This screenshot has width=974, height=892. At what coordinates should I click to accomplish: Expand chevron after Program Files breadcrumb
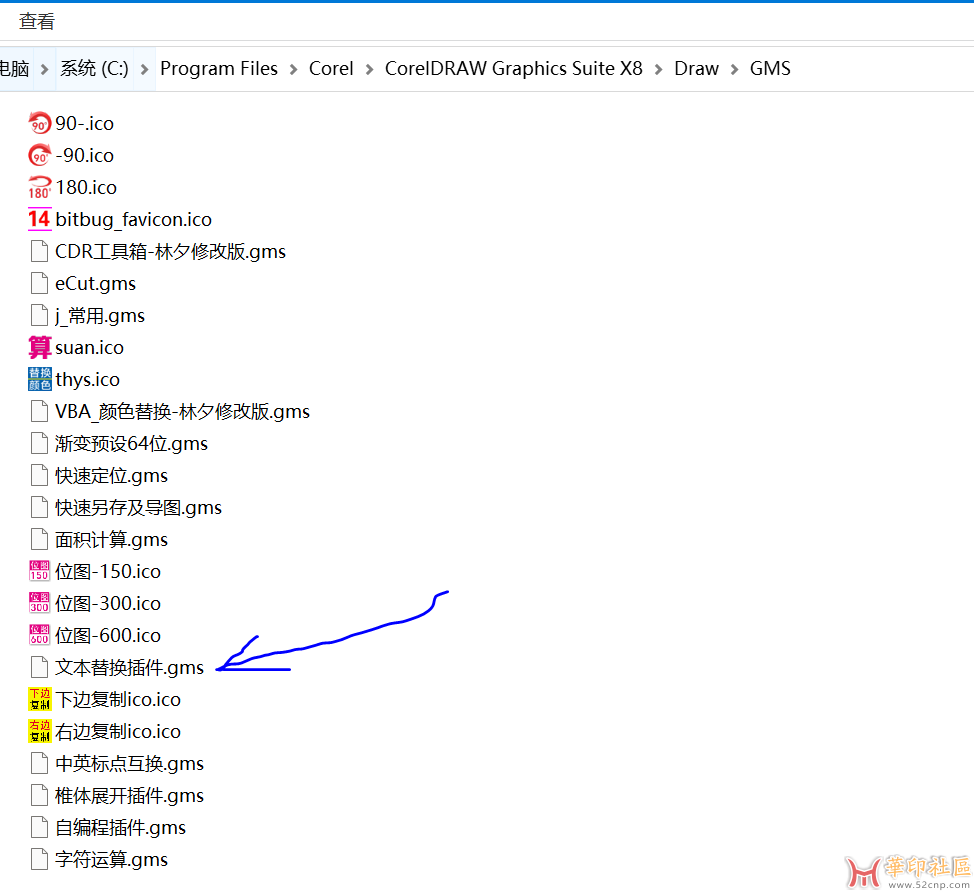tap(293, 69)
